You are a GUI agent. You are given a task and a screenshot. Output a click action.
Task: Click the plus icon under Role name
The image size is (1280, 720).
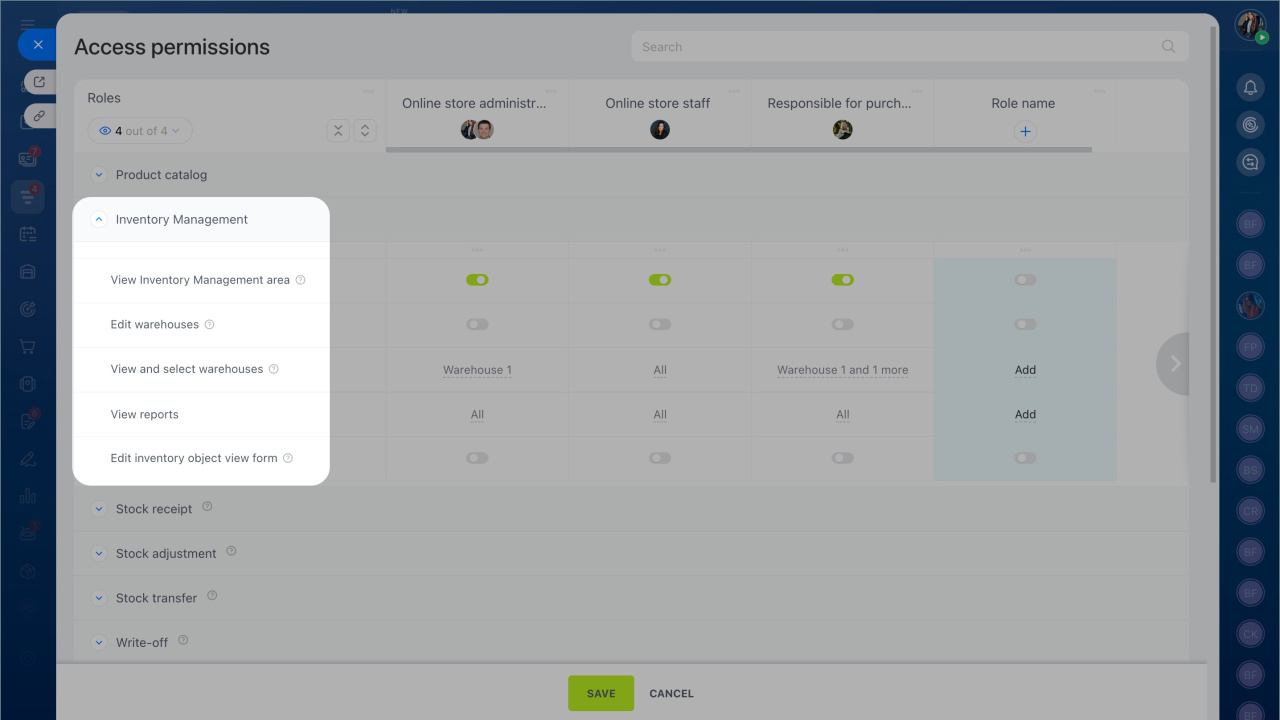click(x=1024, y=131)
